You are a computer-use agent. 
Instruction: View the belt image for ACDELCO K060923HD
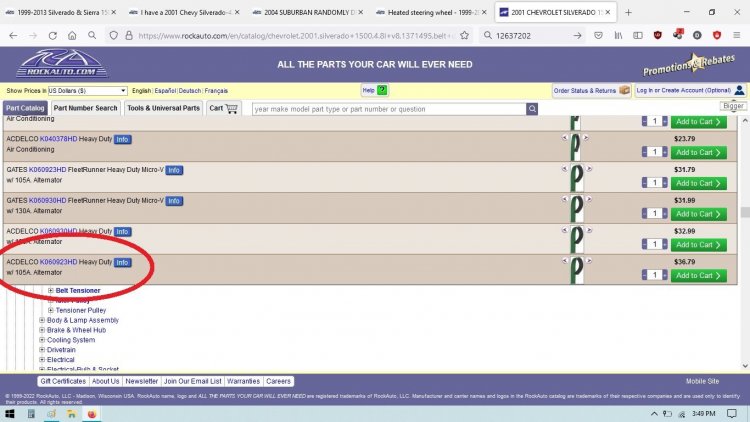click(x=577, y=270)
